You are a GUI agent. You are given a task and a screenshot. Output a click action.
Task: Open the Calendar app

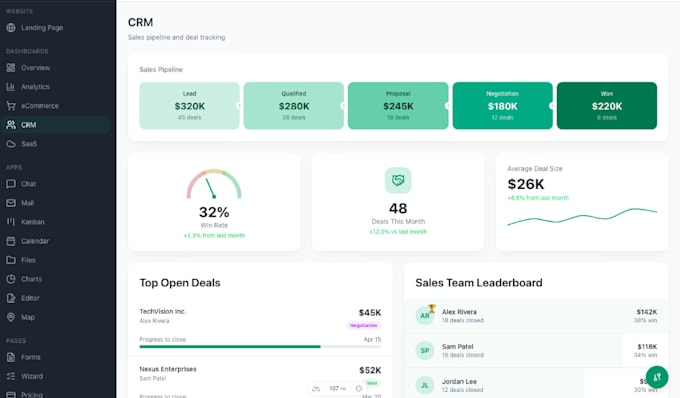coord(35,241)
